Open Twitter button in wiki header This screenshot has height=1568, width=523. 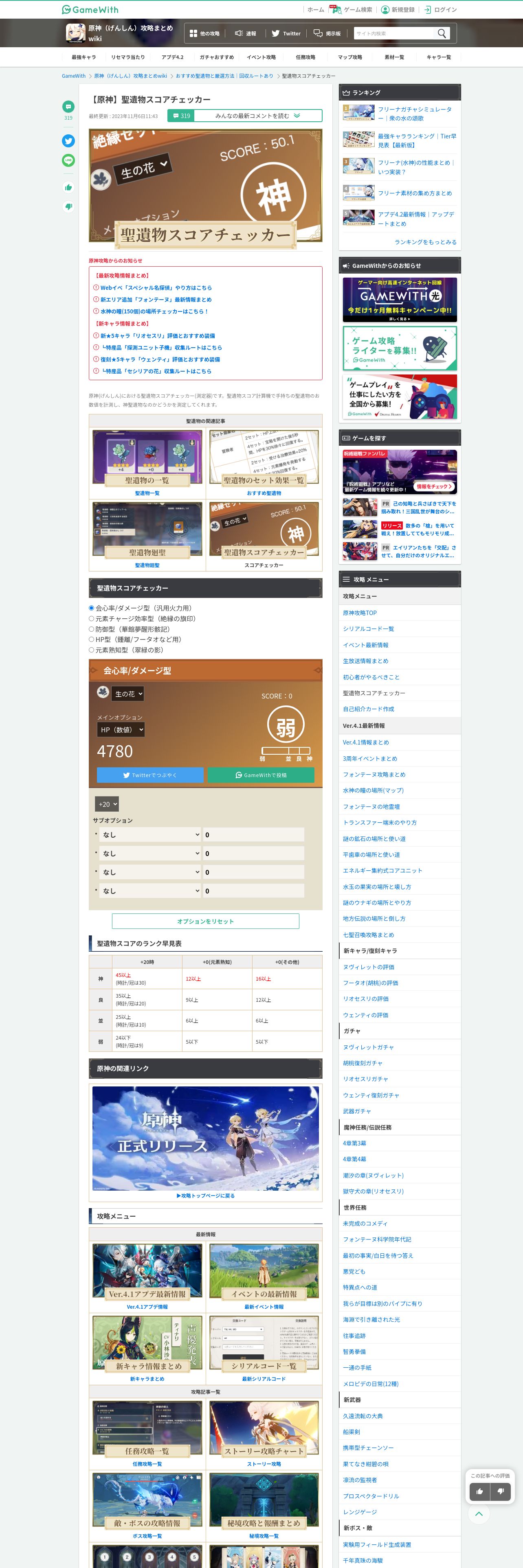coord(286,33)
